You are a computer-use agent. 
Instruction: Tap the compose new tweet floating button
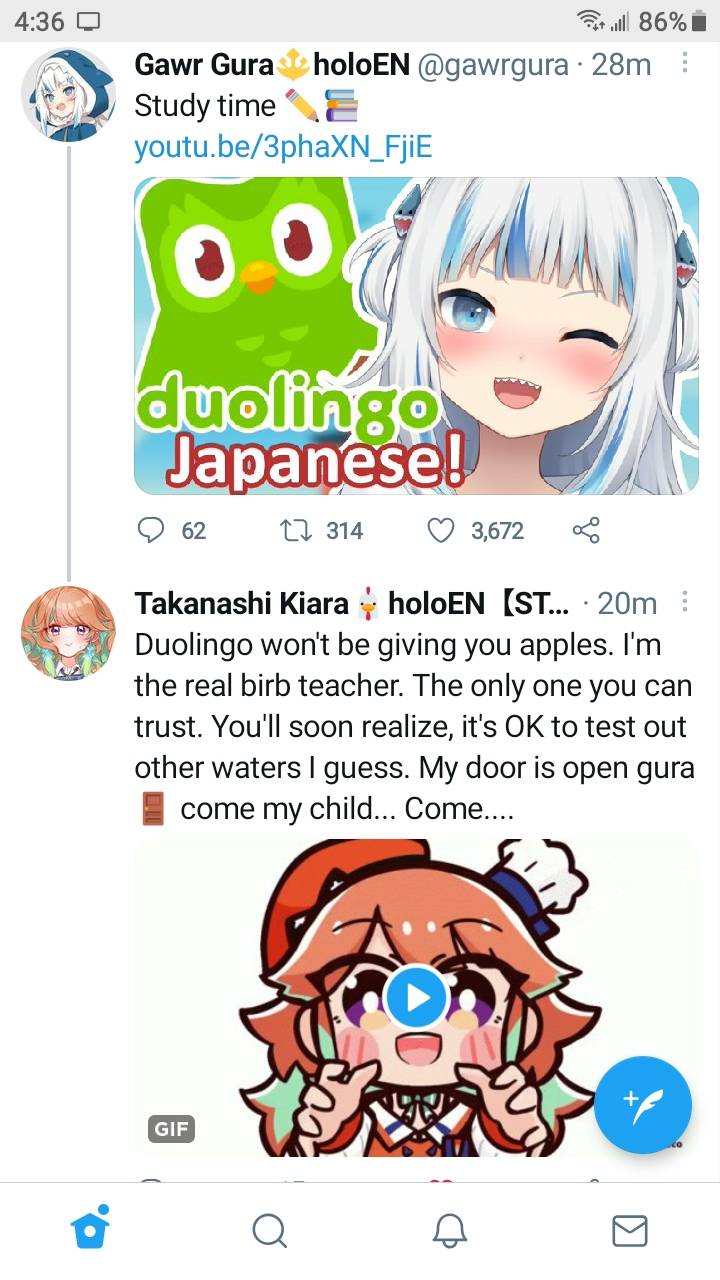642,1104
